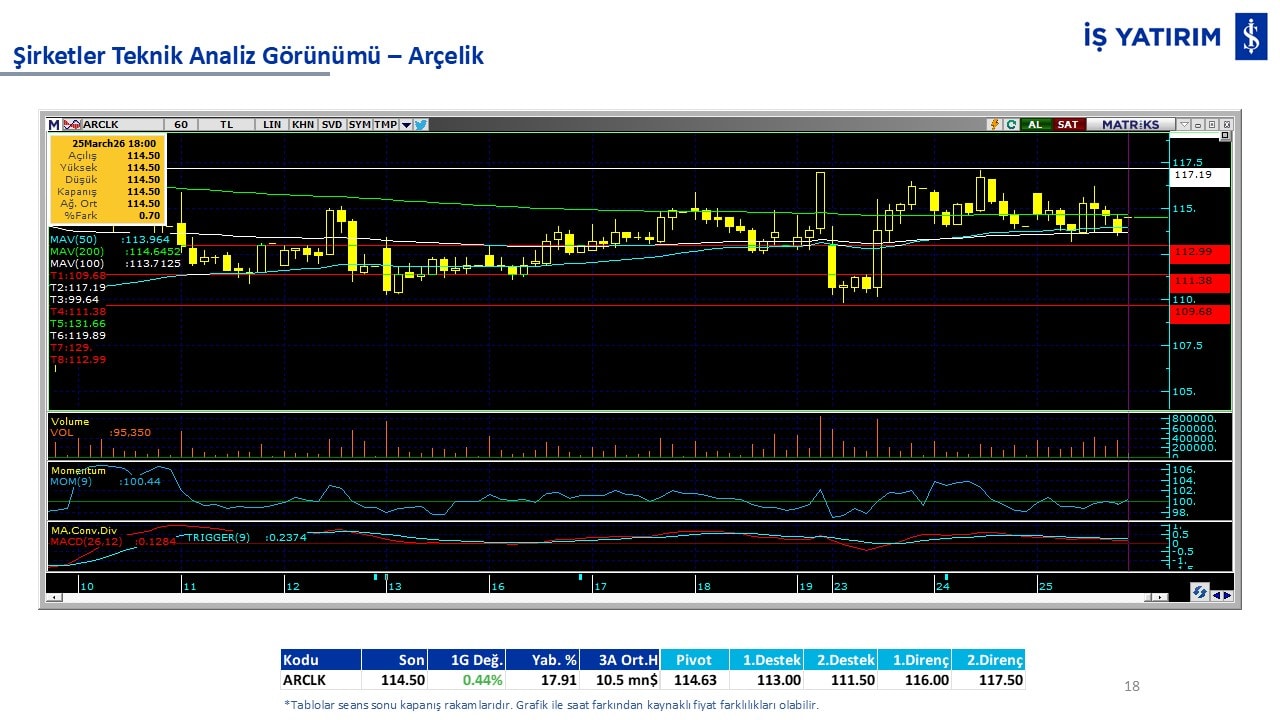Click the orange lightning bolt icon
Image resolution: width=1280 pixels, height=720 pixels.
click(x=994, y=125)
